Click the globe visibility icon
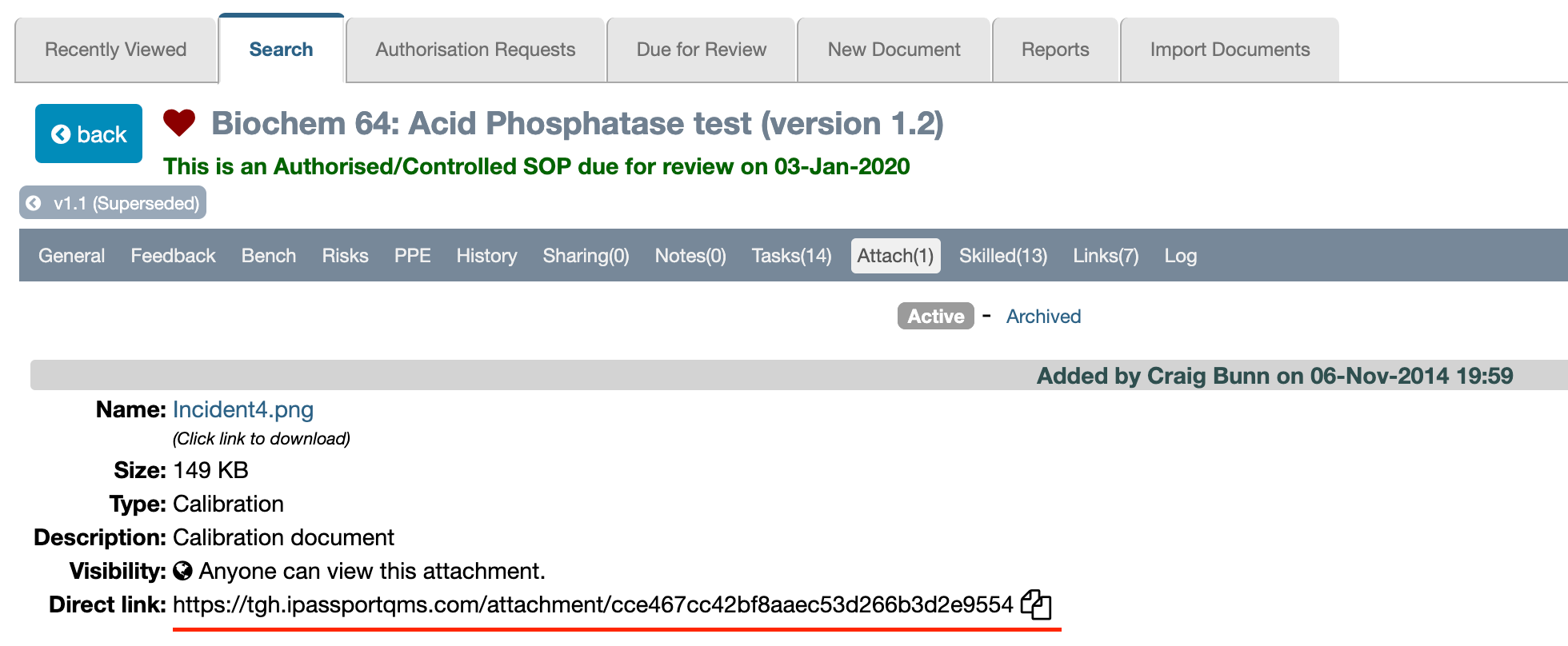 click(x=182, y=571)
